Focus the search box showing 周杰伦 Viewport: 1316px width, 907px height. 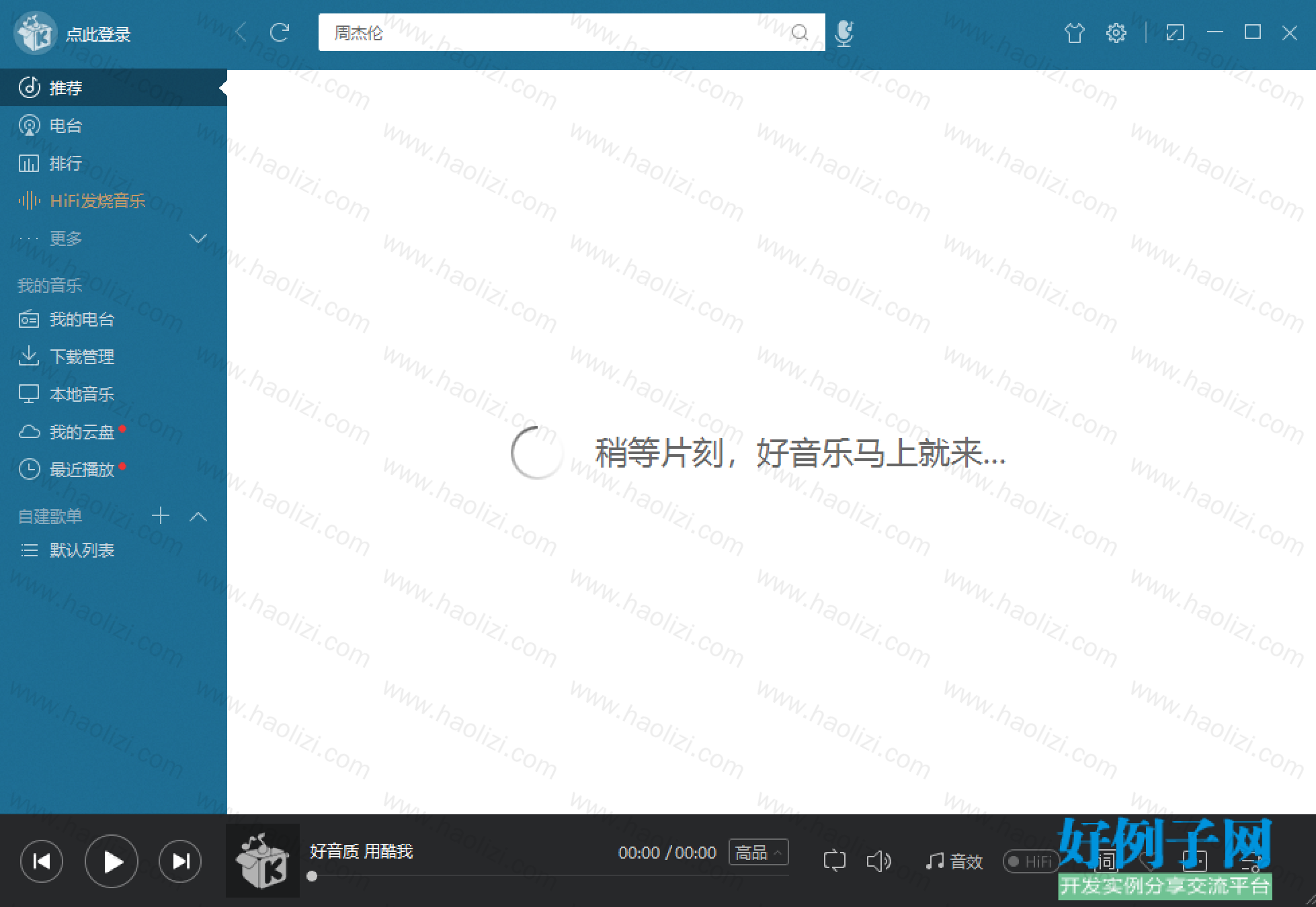coord(571,32)
